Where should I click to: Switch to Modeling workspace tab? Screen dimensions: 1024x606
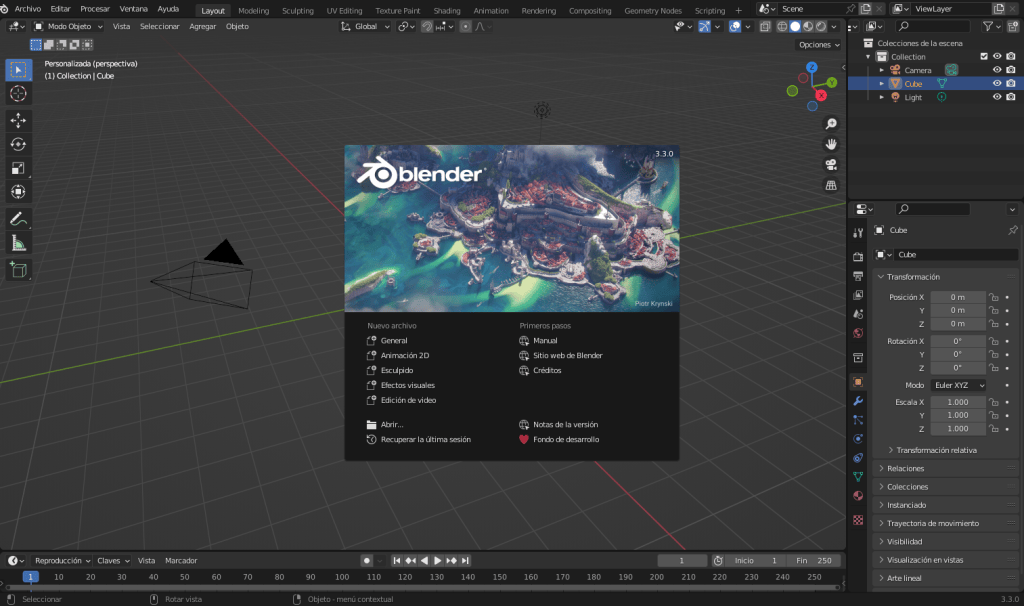pos(253,10)
